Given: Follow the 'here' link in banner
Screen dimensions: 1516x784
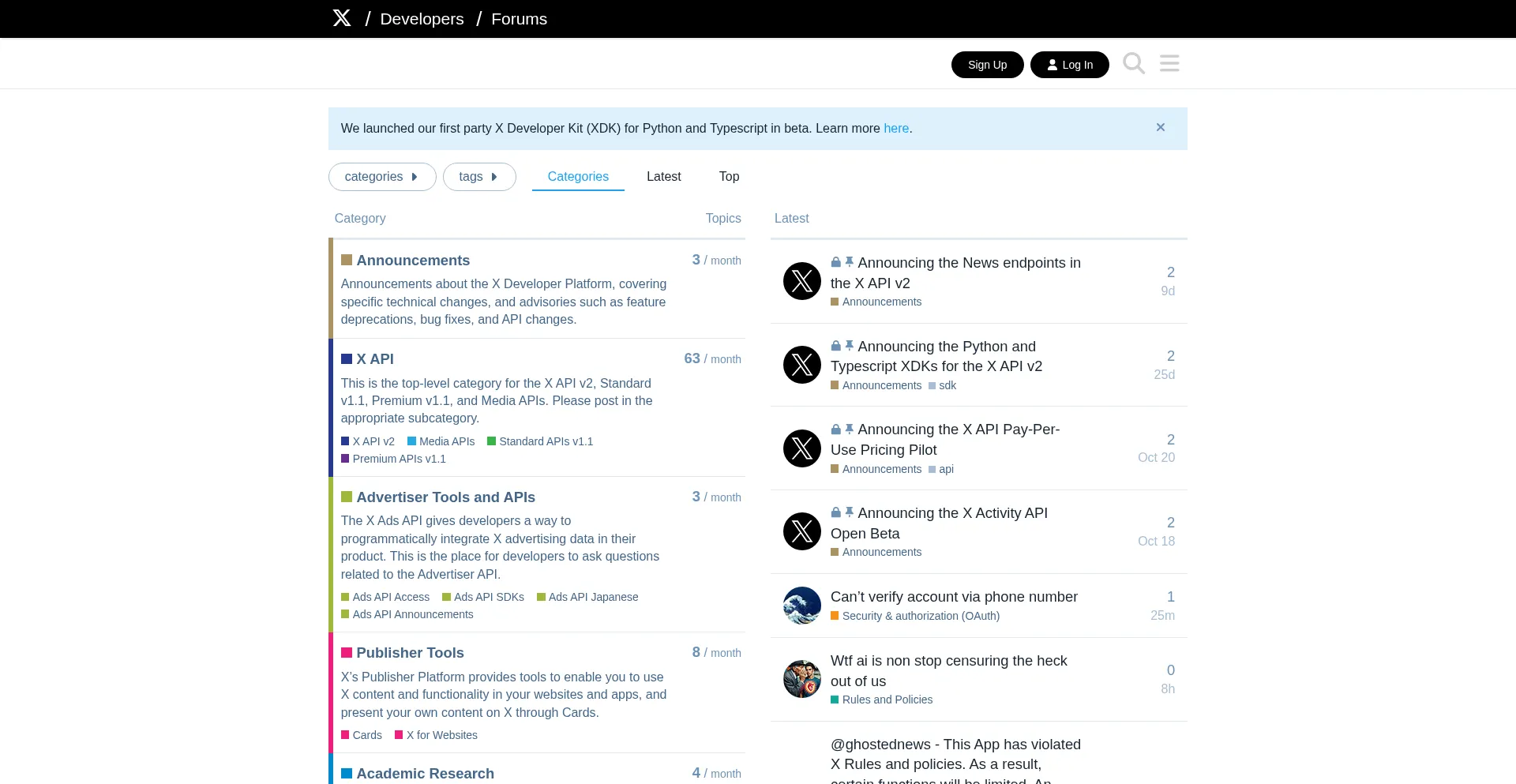Looking at the screenshot, I should [x=896, y=128].
